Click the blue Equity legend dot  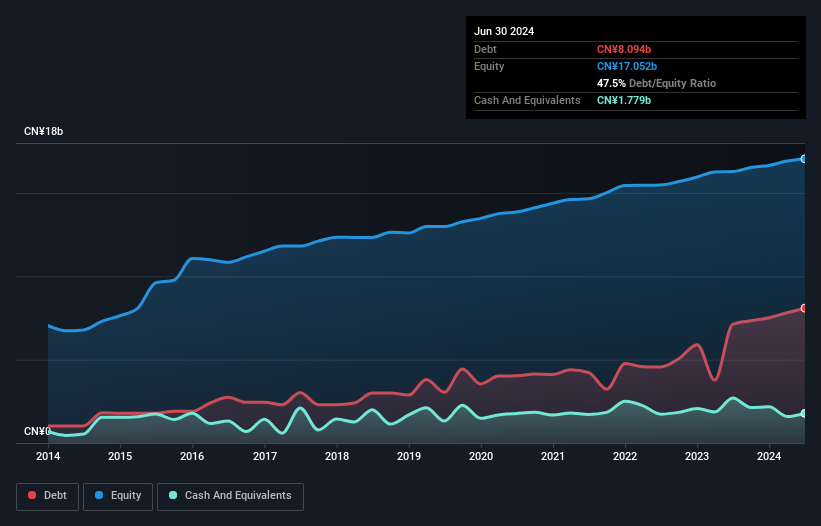point(99,495)
